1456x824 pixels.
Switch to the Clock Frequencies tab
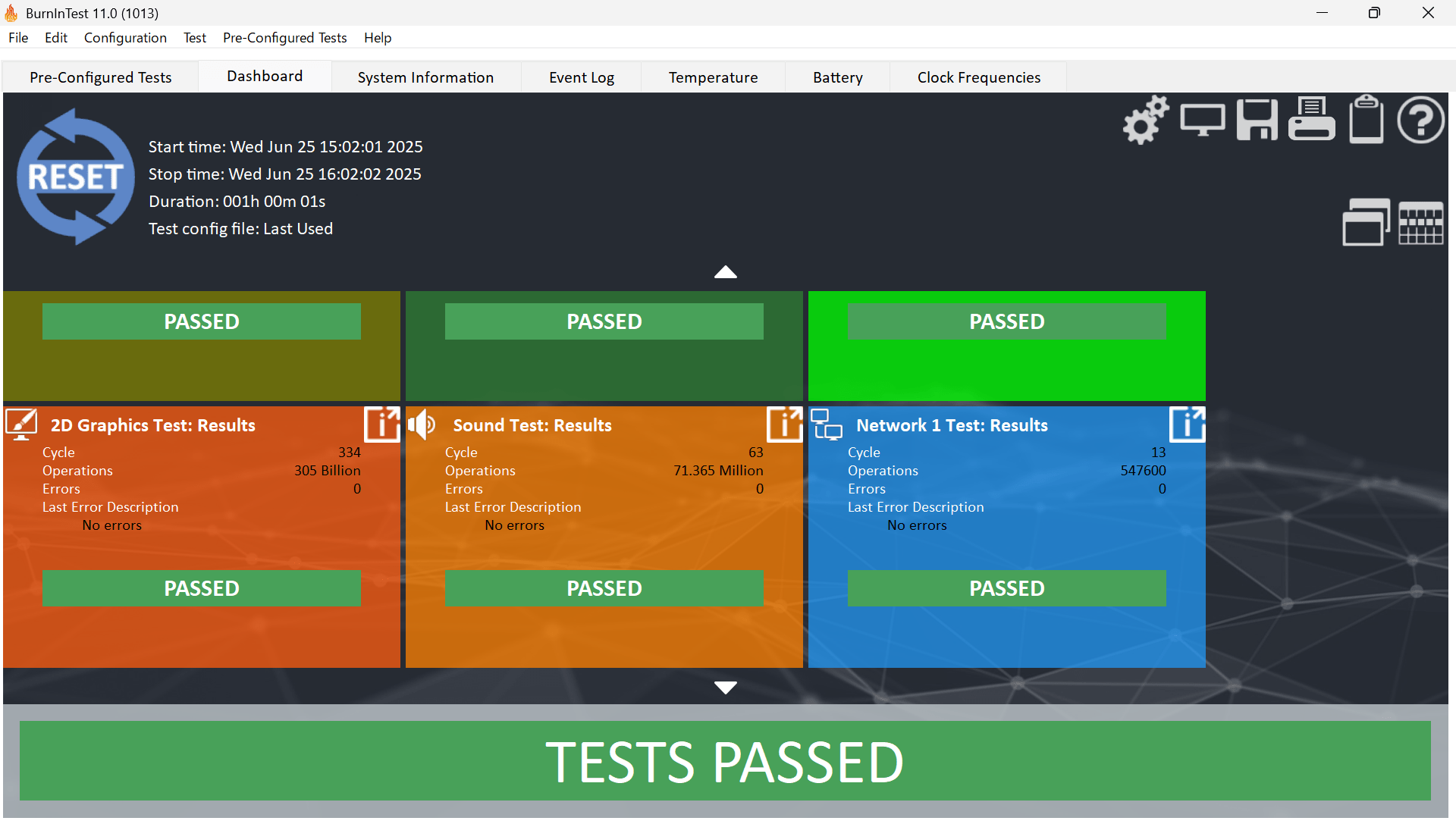click(x=978, y=77)
